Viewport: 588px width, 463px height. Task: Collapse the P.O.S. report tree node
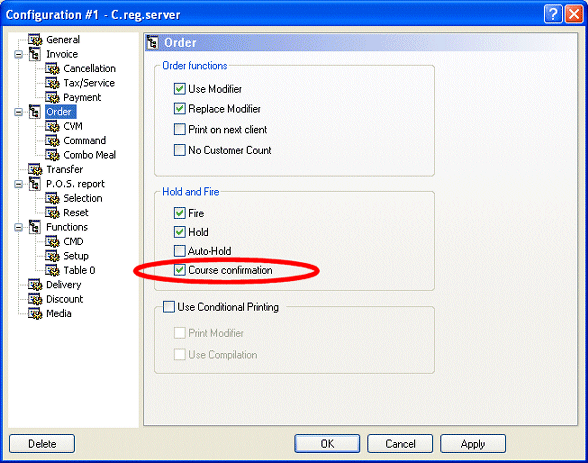point(18,184)
